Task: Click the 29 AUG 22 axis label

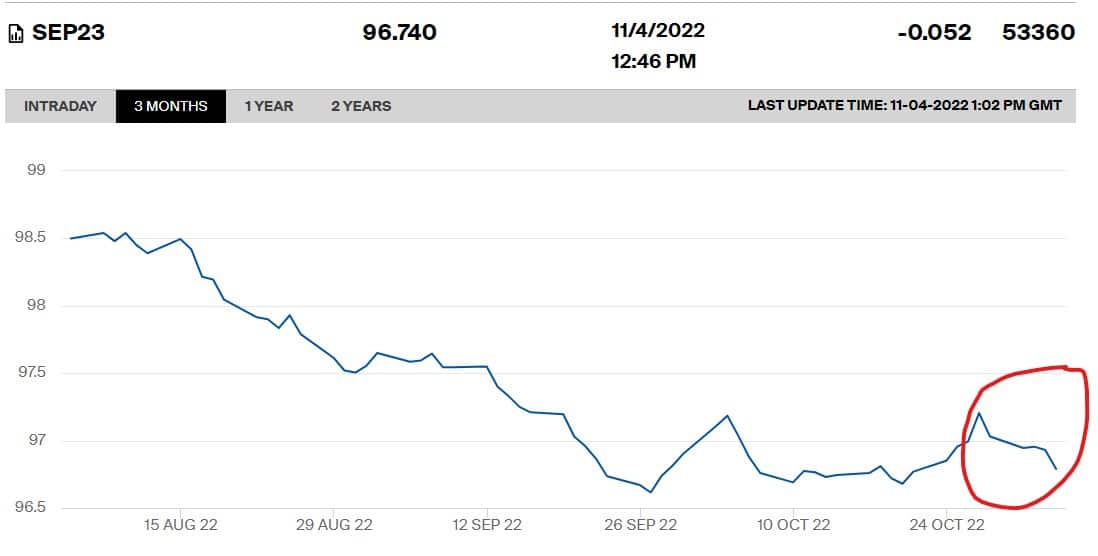Action: coord(334,524)
